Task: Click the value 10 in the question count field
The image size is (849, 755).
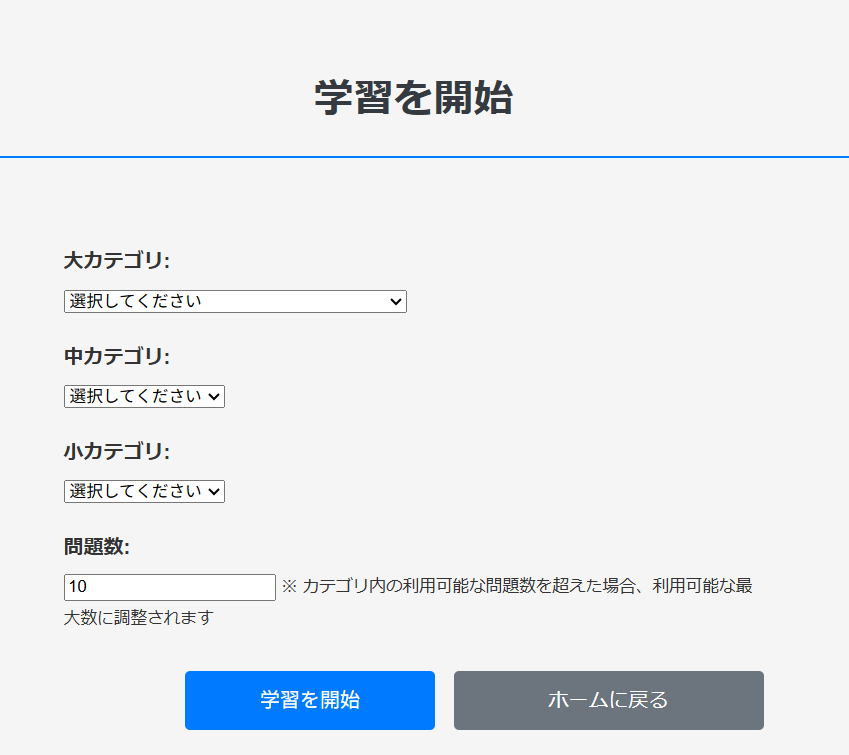Action: point(77,587)
